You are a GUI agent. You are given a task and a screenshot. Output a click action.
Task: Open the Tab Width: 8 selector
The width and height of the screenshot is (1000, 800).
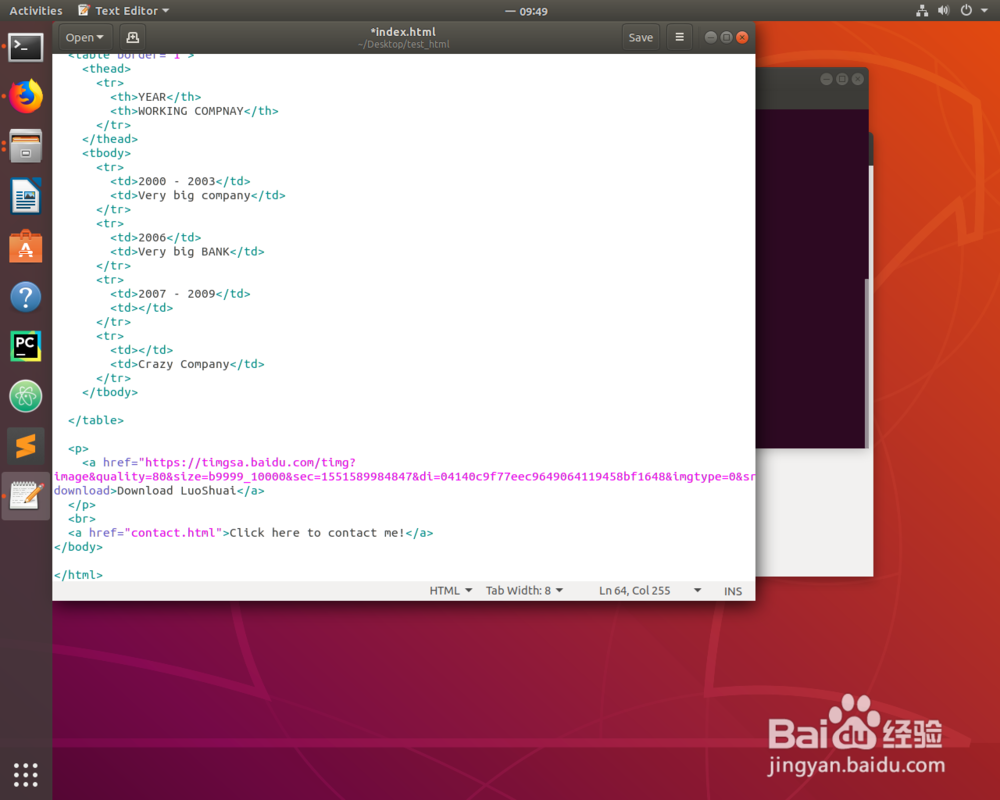[524, 591]
